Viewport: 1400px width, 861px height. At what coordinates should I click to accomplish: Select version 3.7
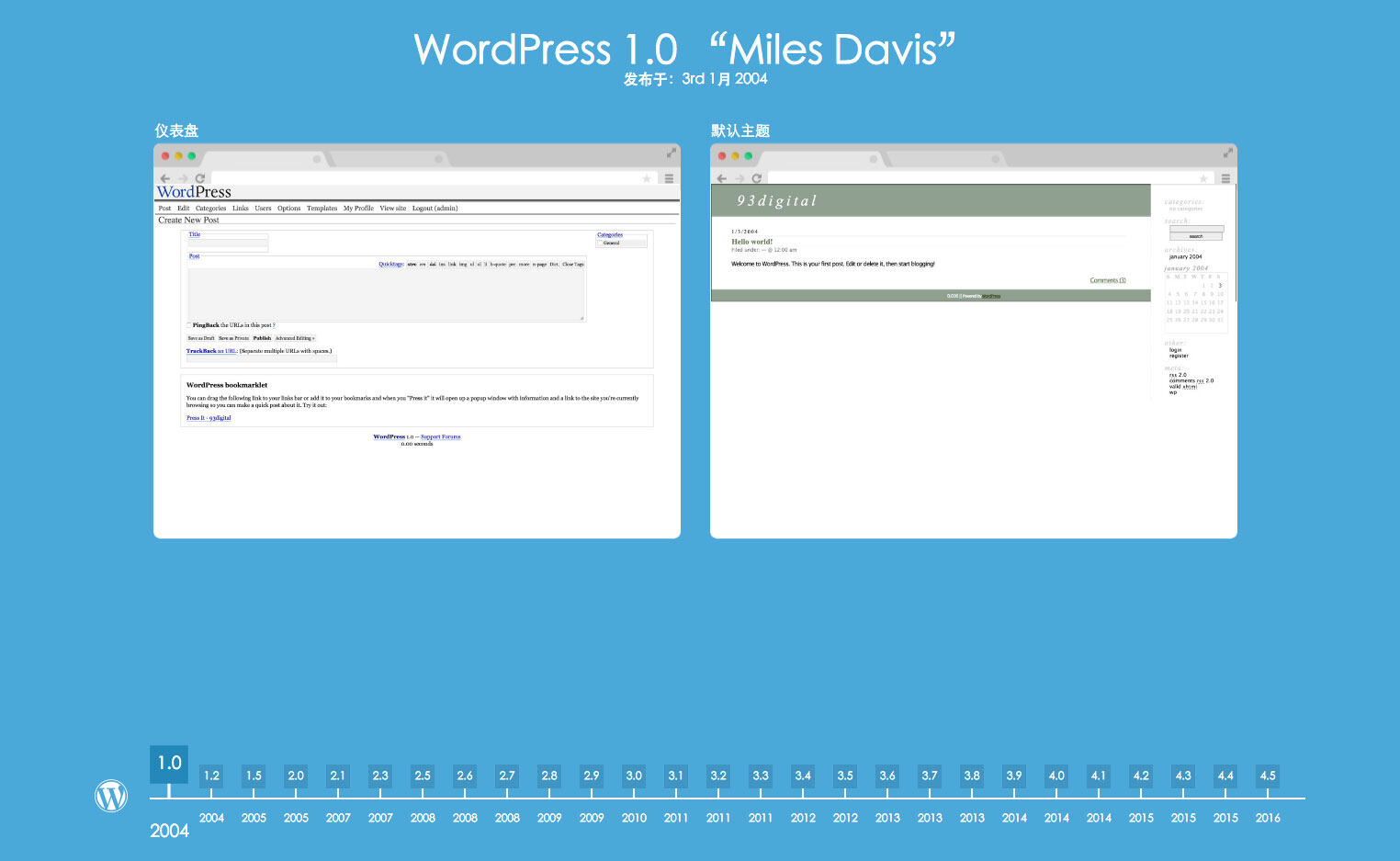(x=930, y=776)
